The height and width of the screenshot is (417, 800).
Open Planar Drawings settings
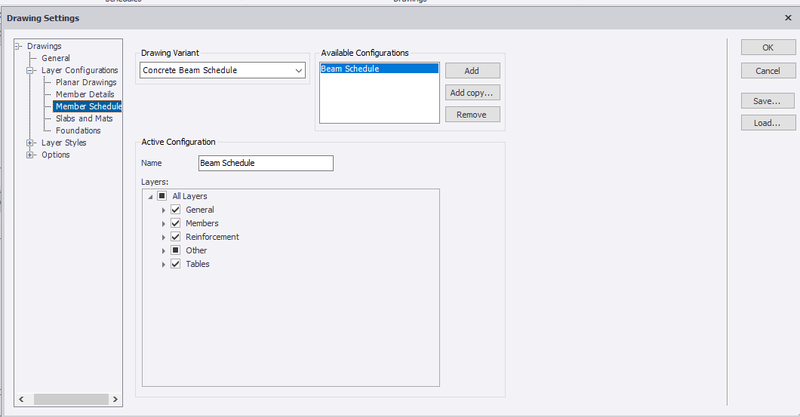(86, 82)
